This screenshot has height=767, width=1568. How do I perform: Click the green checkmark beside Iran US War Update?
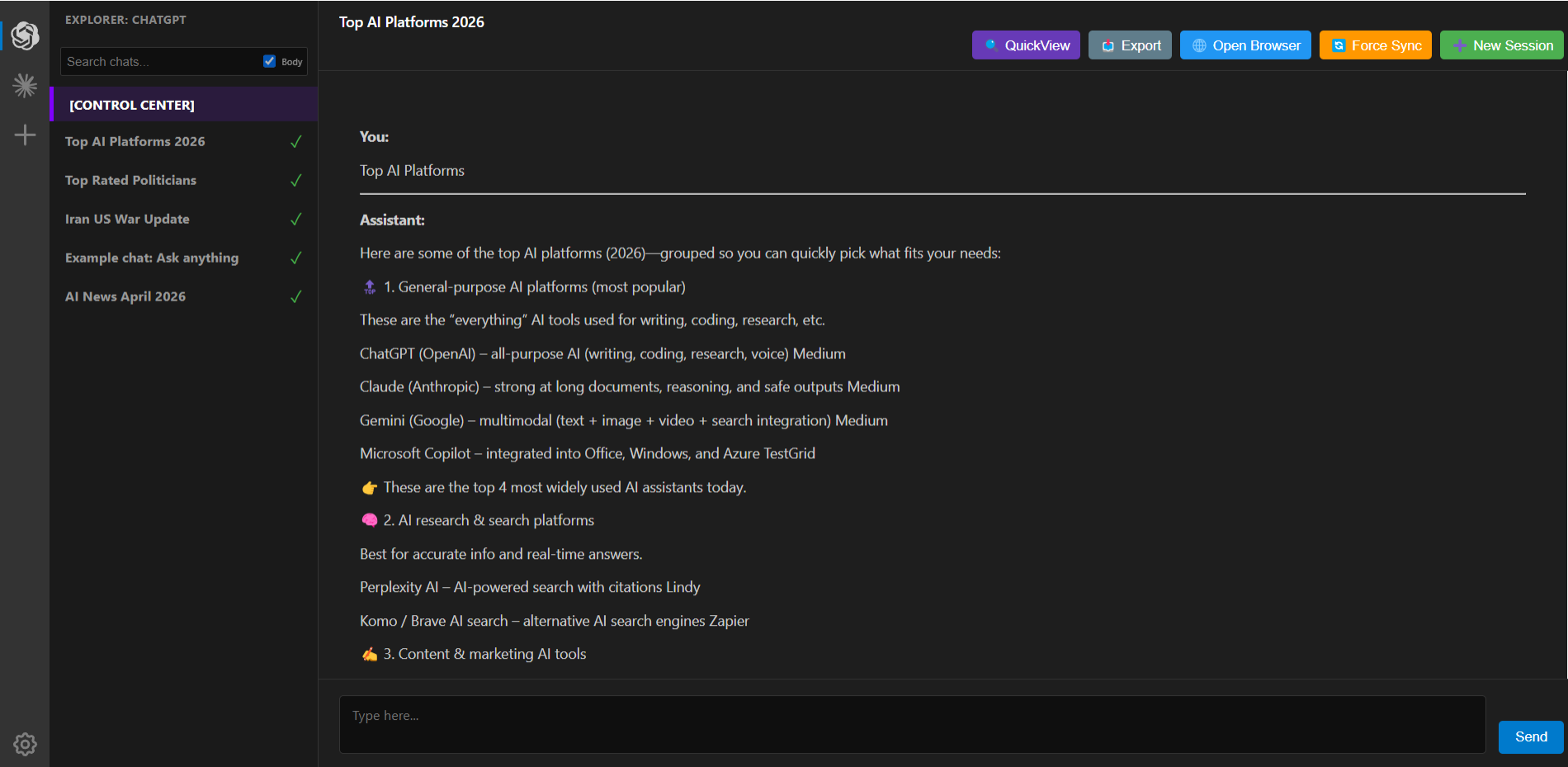click(296, 219)
